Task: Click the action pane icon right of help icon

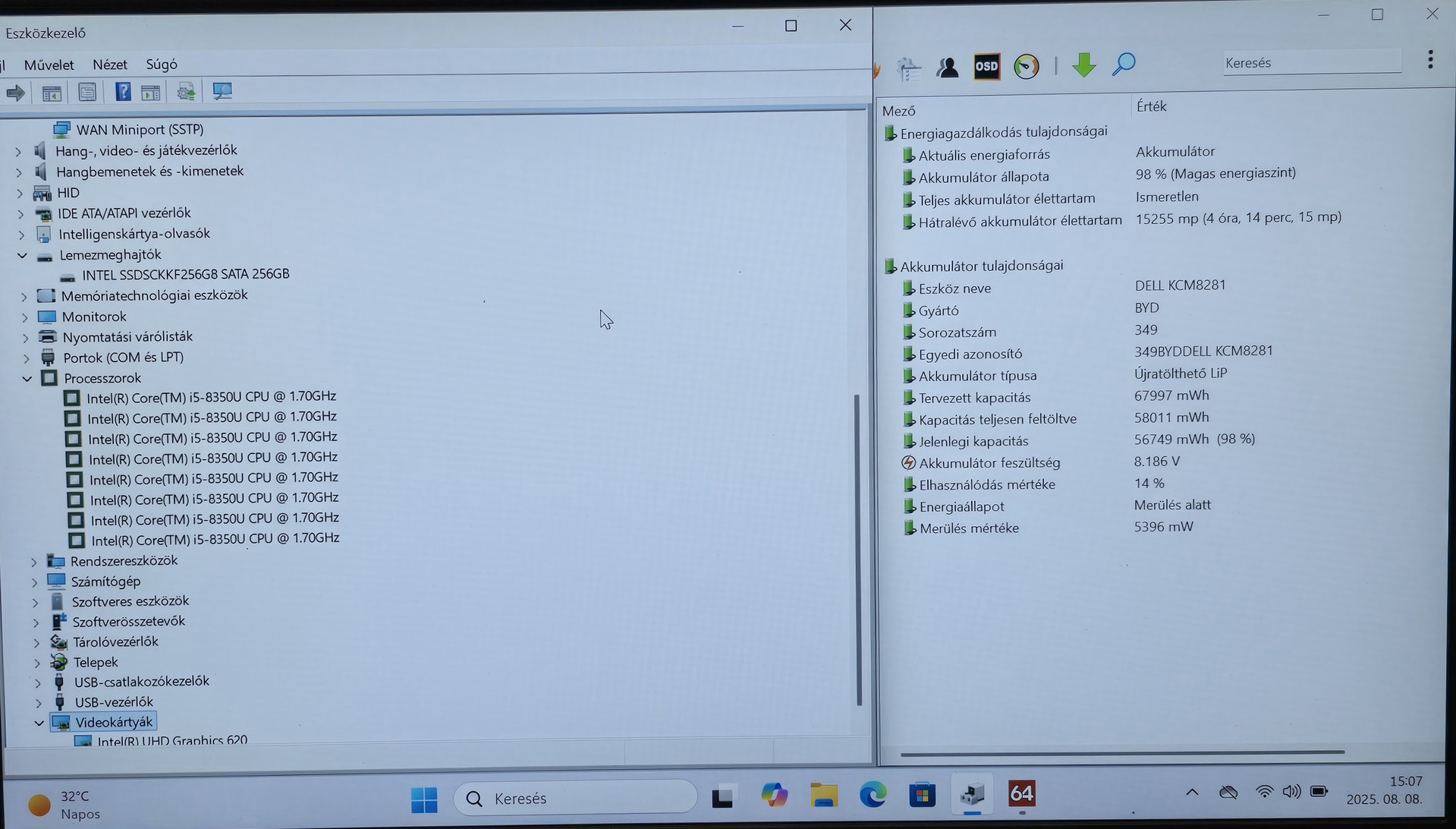Action: click(x=151, y=93)
